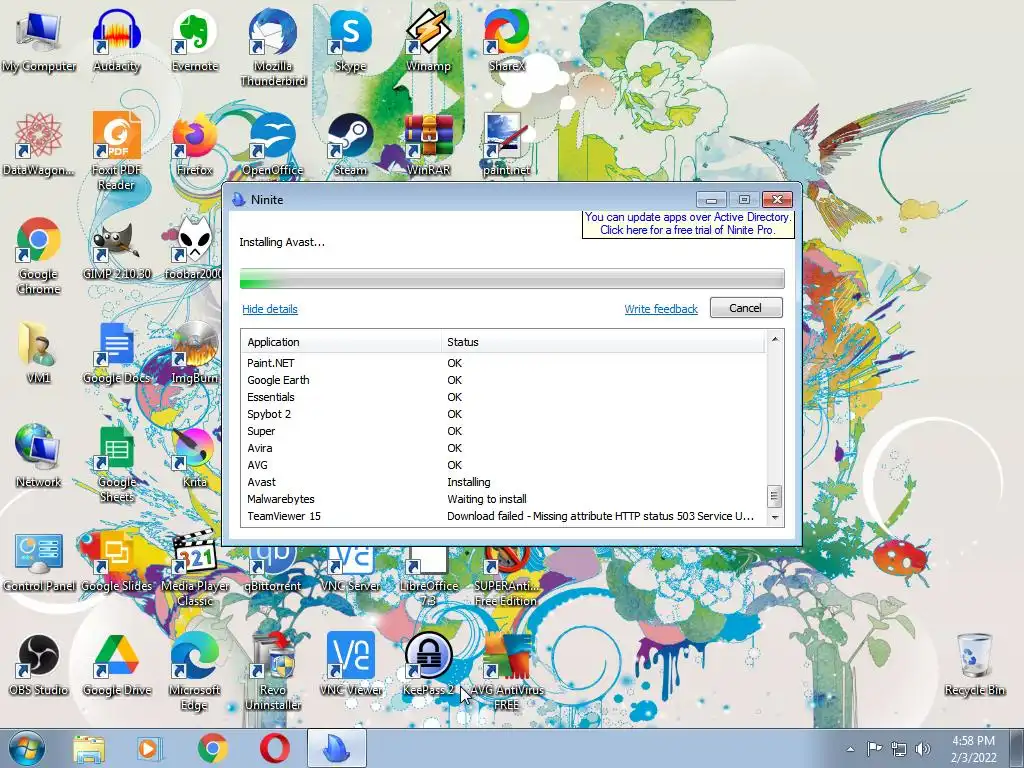Select the Revo Uninstaller desktop icon
Screen dimensions: 1024x768
click(273, 671)
